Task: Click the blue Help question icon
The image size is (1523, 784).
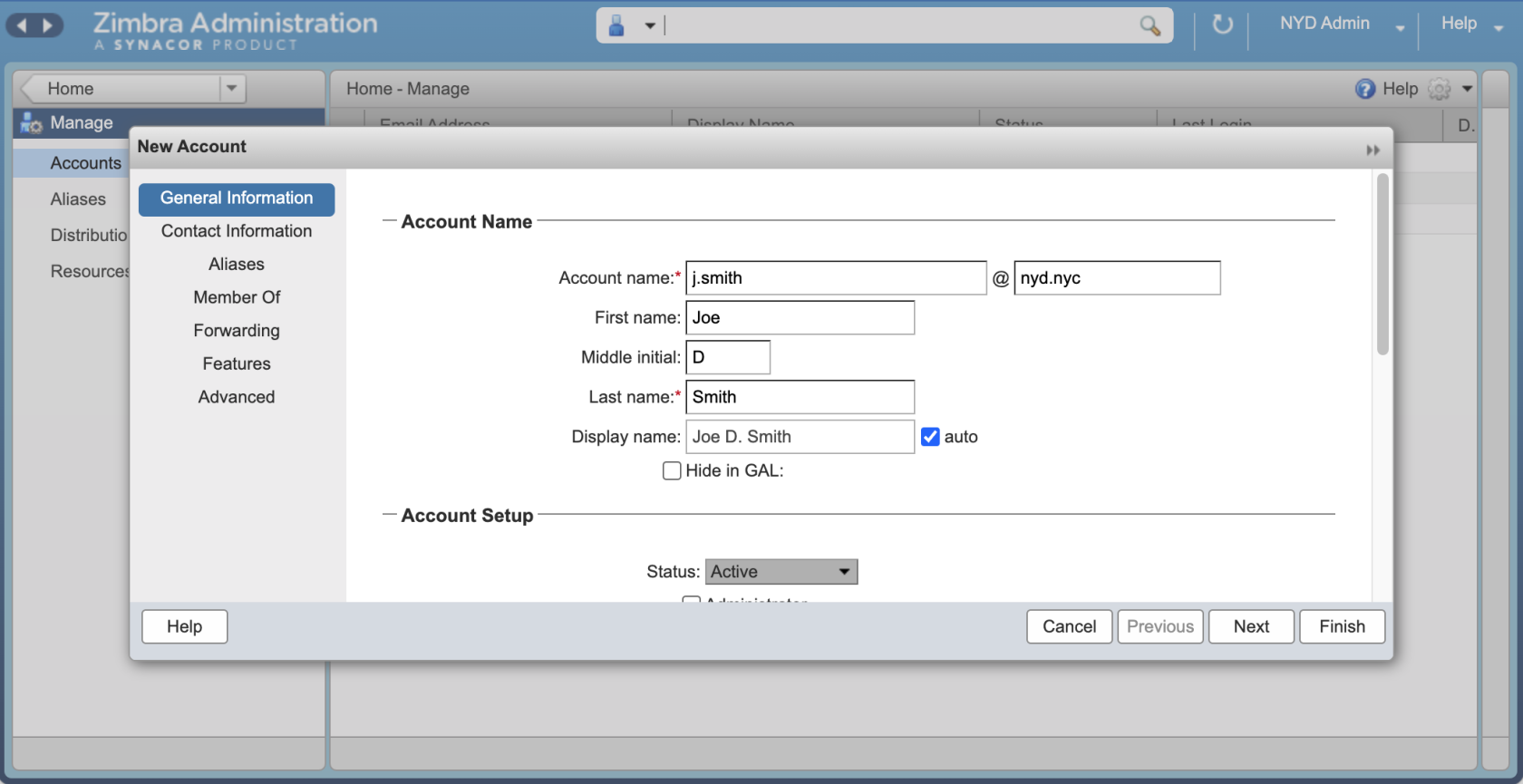Action: (1365, 89)
